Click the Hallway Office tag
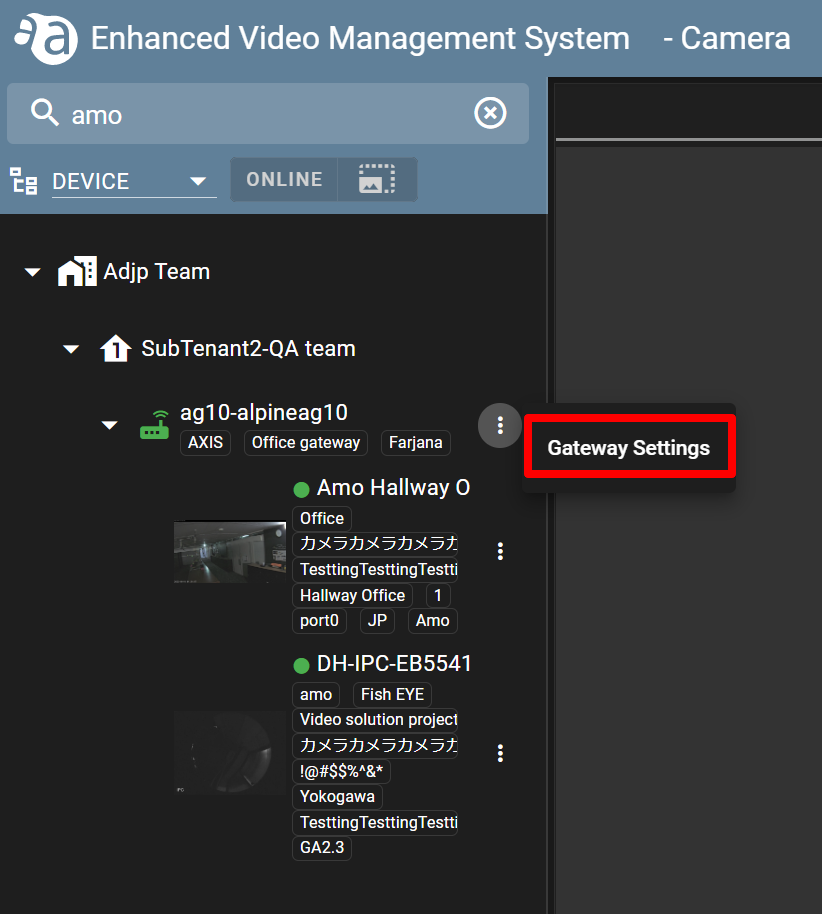This screenshot has height=914, width=822. 352,595
